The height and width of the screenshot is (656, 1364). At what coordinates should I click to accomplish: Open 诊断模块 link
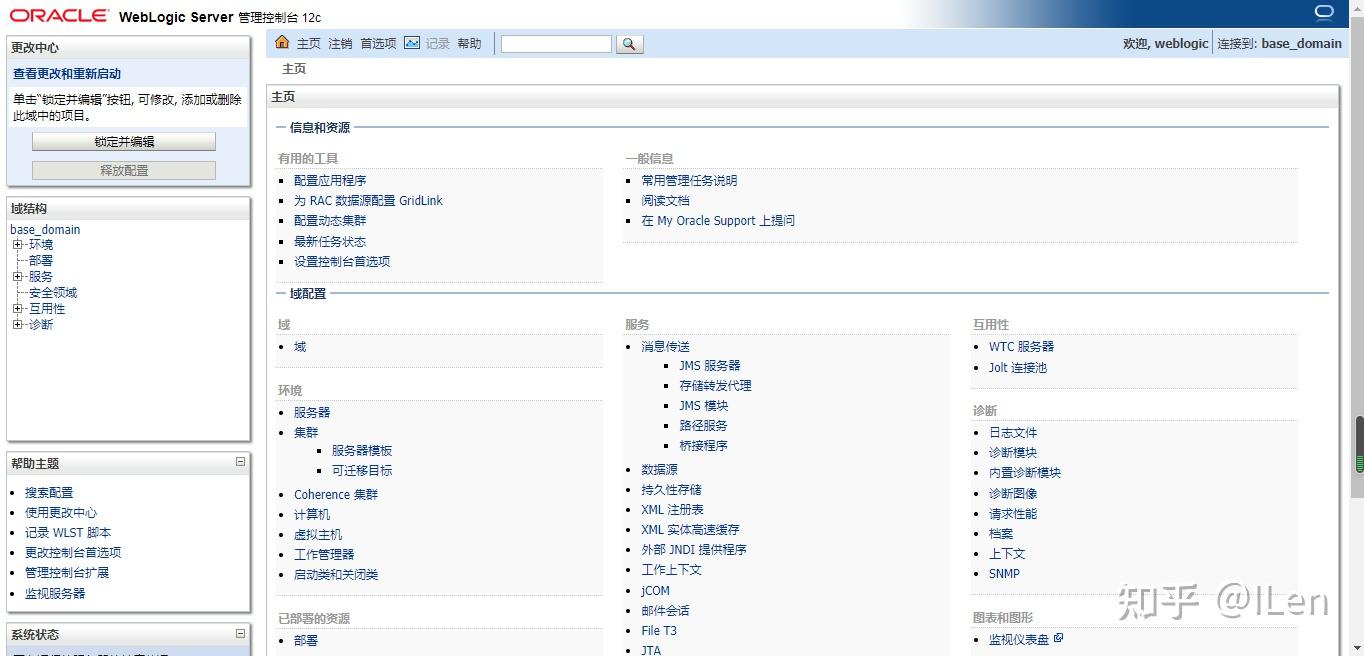[x=1013, y=452]
